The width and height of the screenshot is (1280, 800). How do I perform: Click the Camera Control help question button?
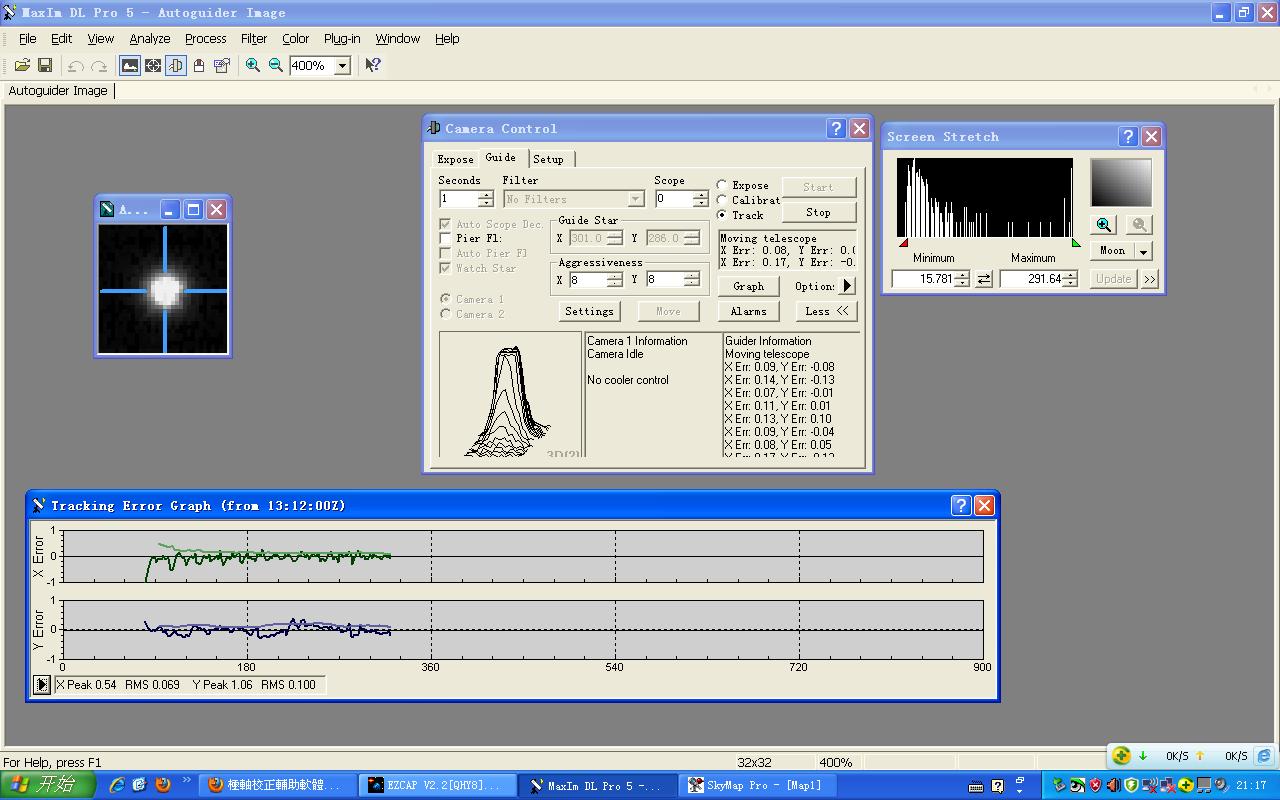[836, 128]
